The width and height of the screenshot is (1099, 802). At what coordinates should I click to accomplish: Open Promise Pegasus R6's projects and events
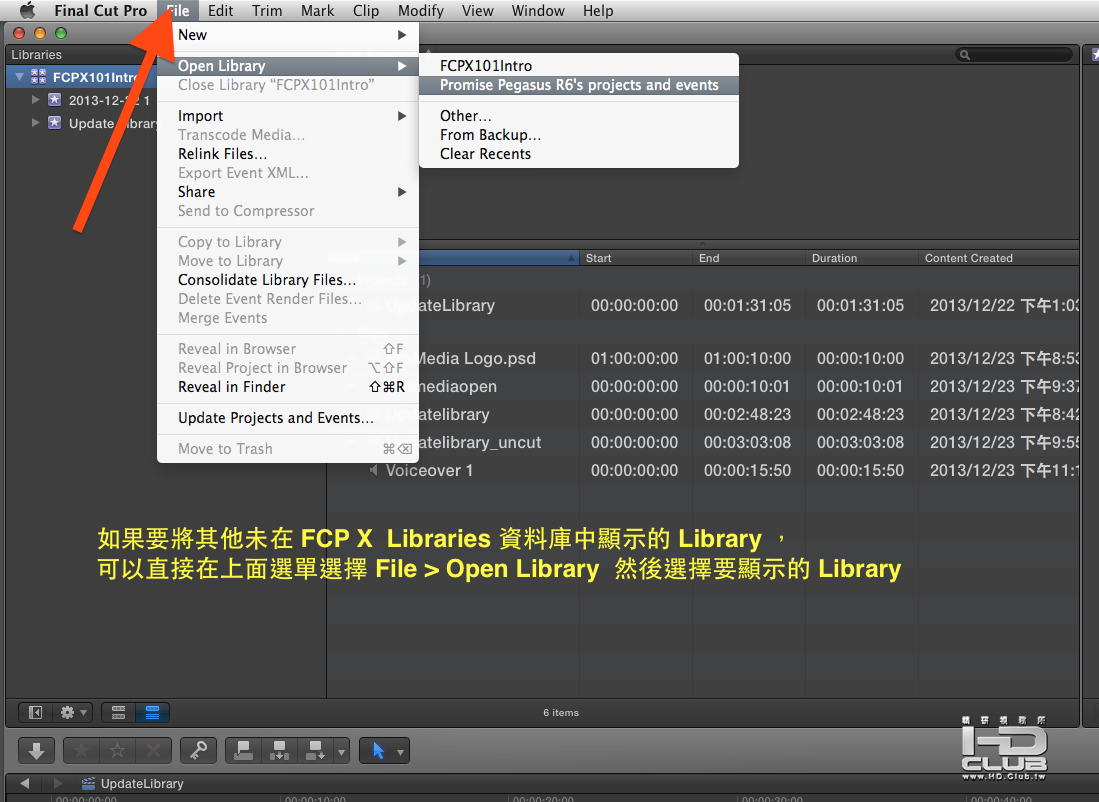[x=579, y=85]
